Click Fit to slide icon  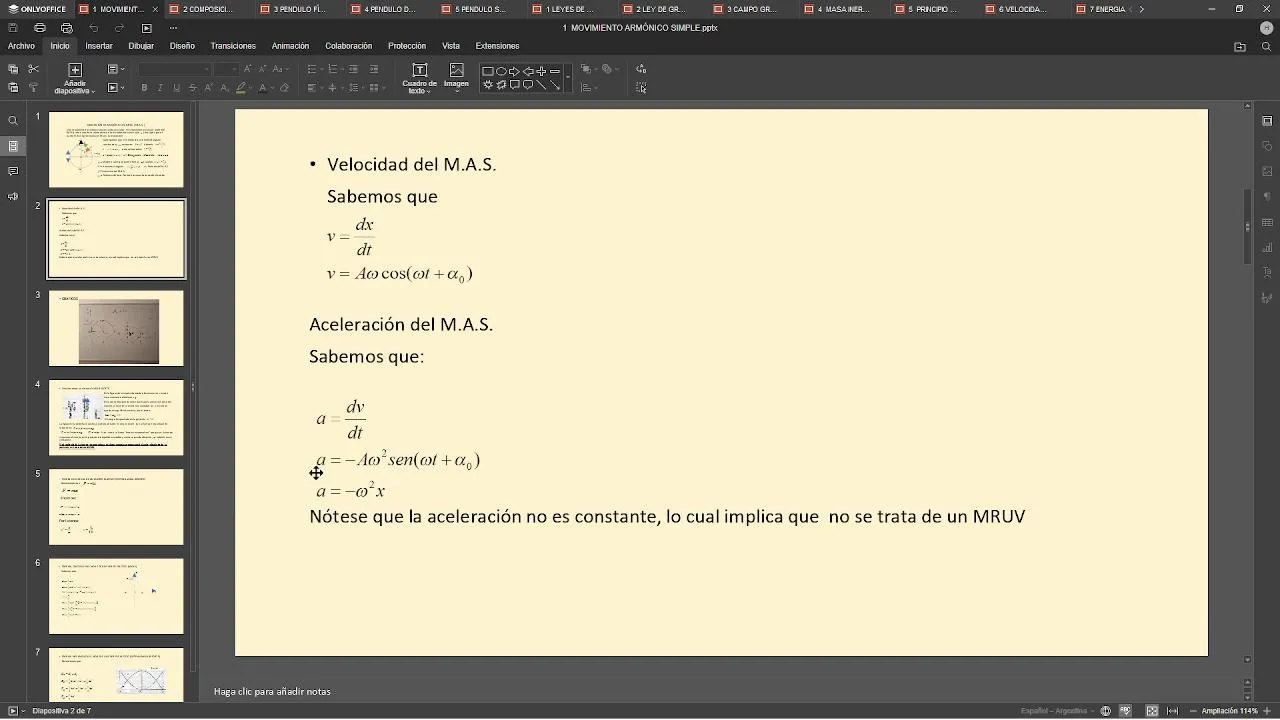coord(1152,711)
